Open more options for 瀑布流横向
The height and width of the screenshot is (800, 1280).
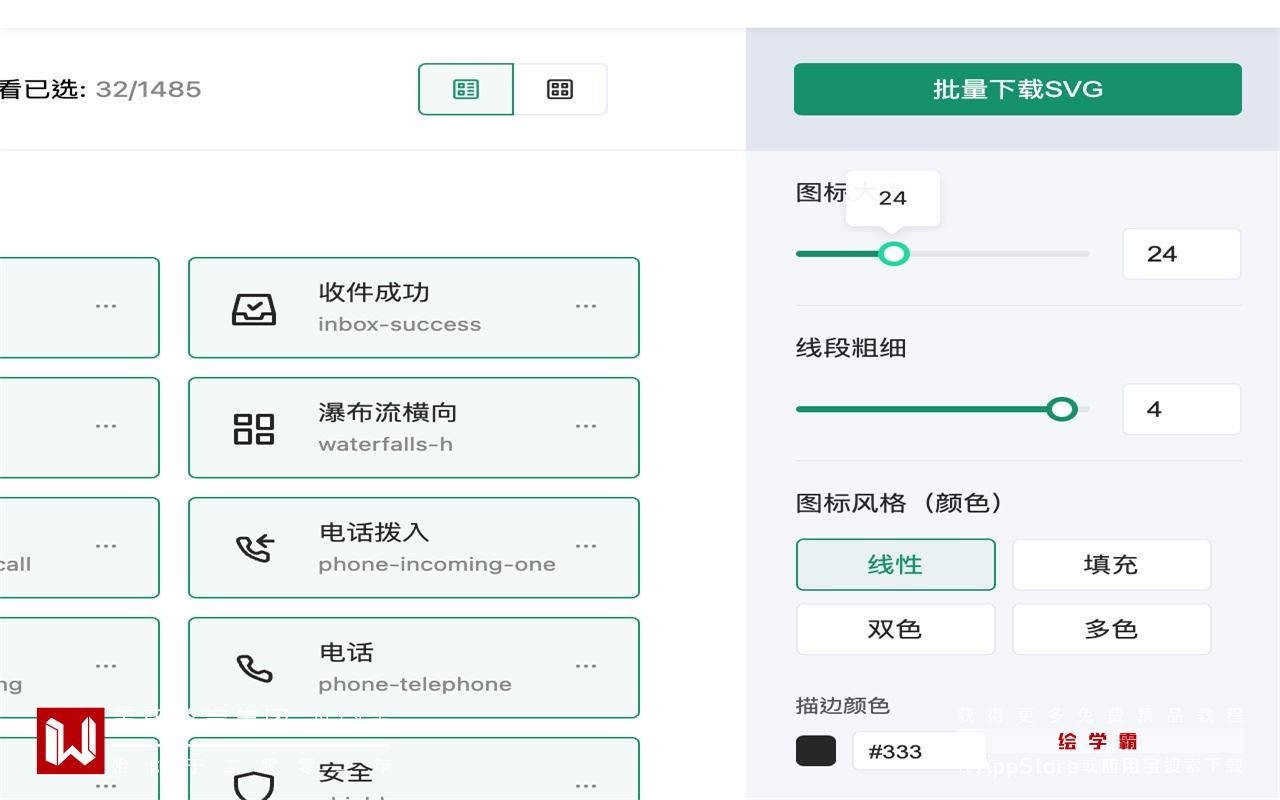click(x=586, y=427)
